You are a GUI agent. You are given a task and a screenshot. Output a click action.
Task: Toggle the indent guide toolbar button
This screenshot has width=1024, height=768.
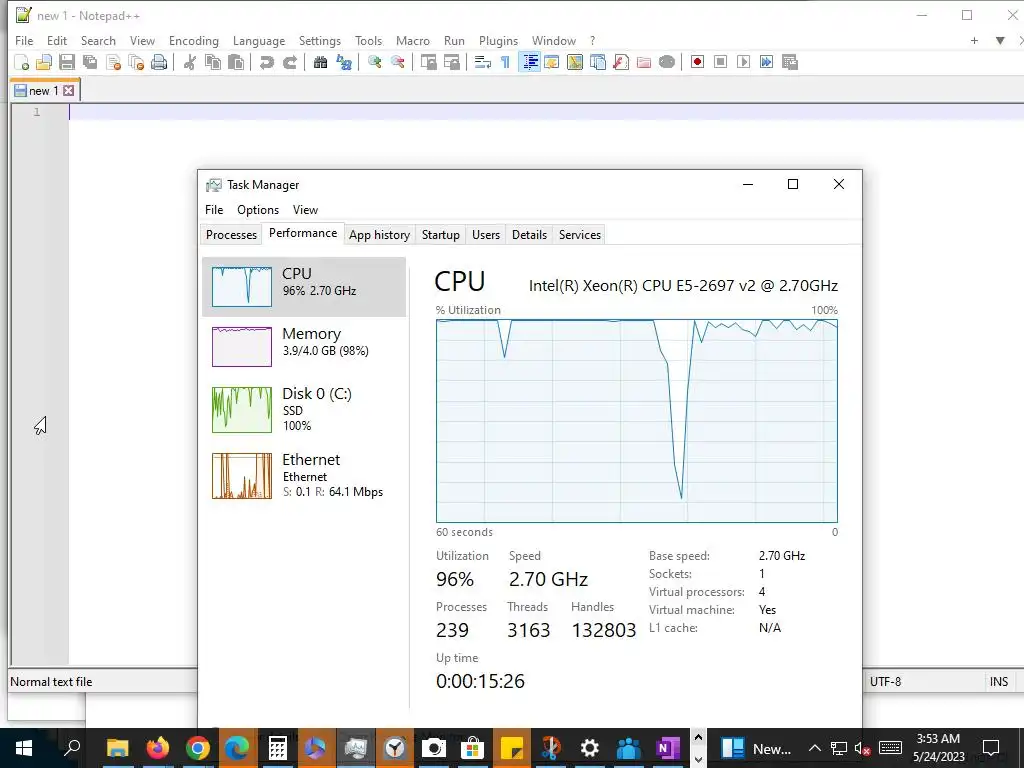tap(530, 62)
